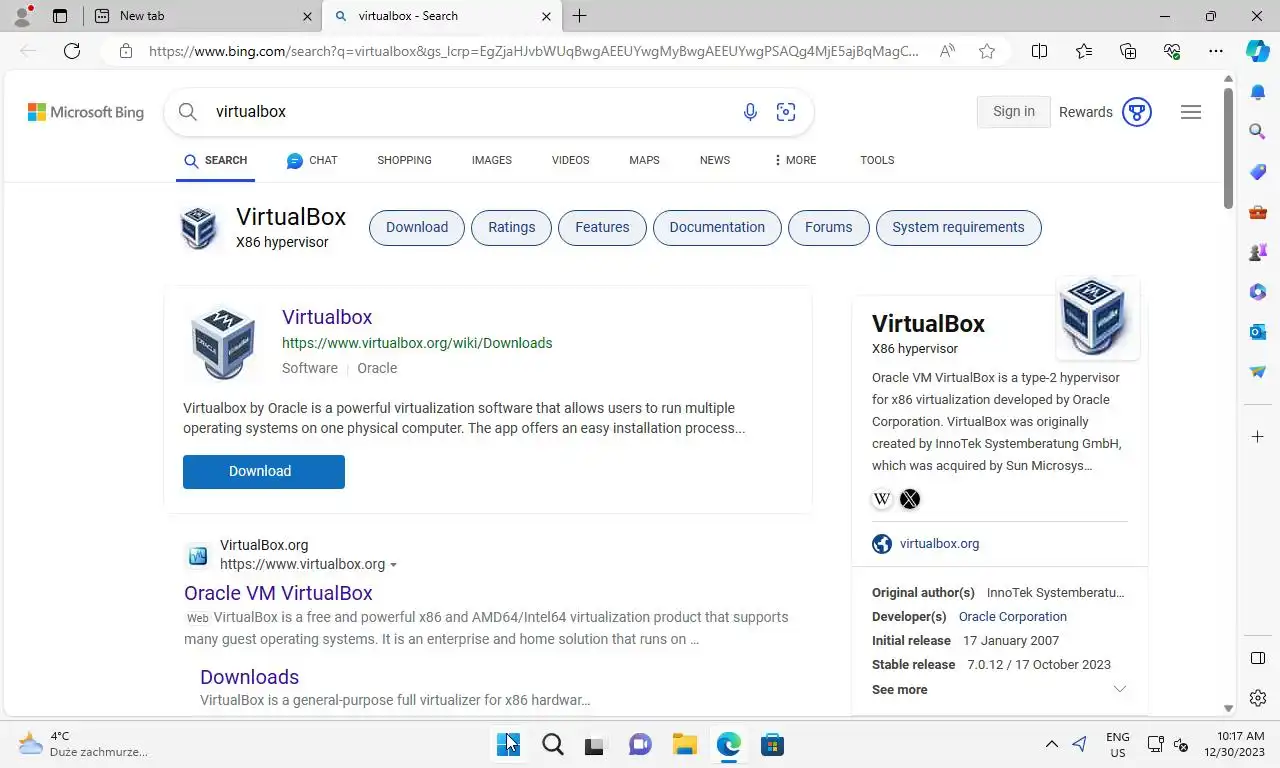Select the Features pill
The height and width of the screenshot is (768, 1280).
coord(602,228)
